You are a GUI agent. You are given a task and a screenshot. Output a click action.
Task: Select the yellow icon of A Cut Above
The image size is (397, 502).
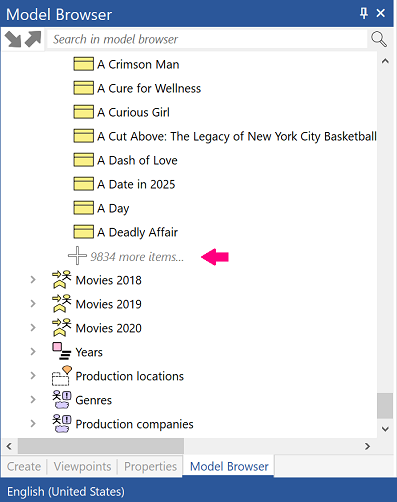[x=83, y=136]
